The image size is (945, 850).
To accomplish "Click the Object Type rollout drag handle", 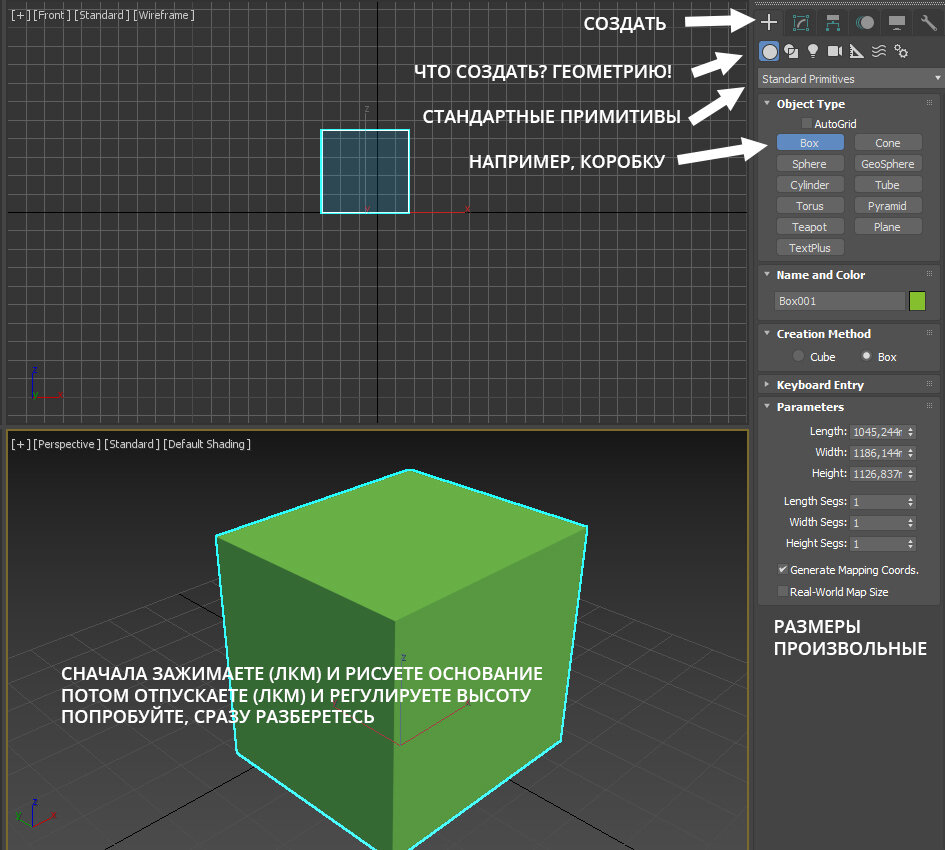I will pos(929,103).
